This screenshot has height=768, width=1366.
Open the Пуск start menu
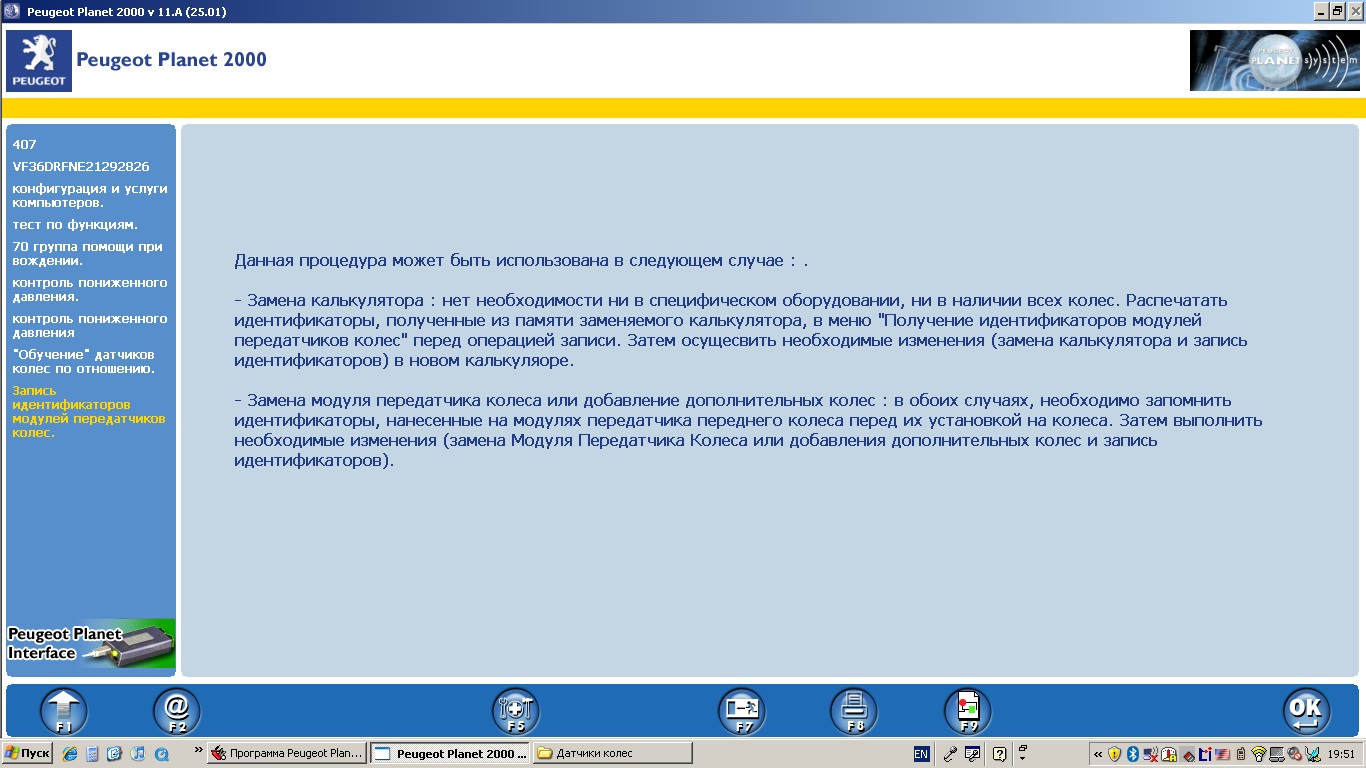27,753
